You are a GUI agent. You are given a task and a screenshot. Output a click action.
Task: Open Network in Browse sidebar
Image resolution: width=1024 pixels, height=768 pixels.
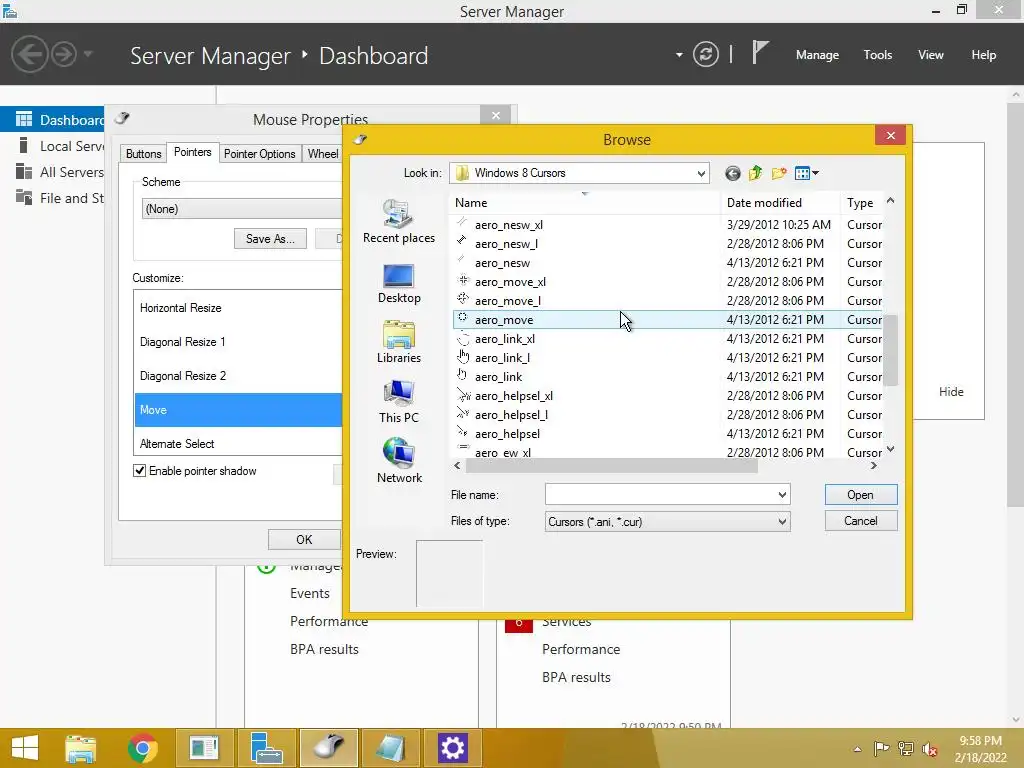(x=398, y=461)
